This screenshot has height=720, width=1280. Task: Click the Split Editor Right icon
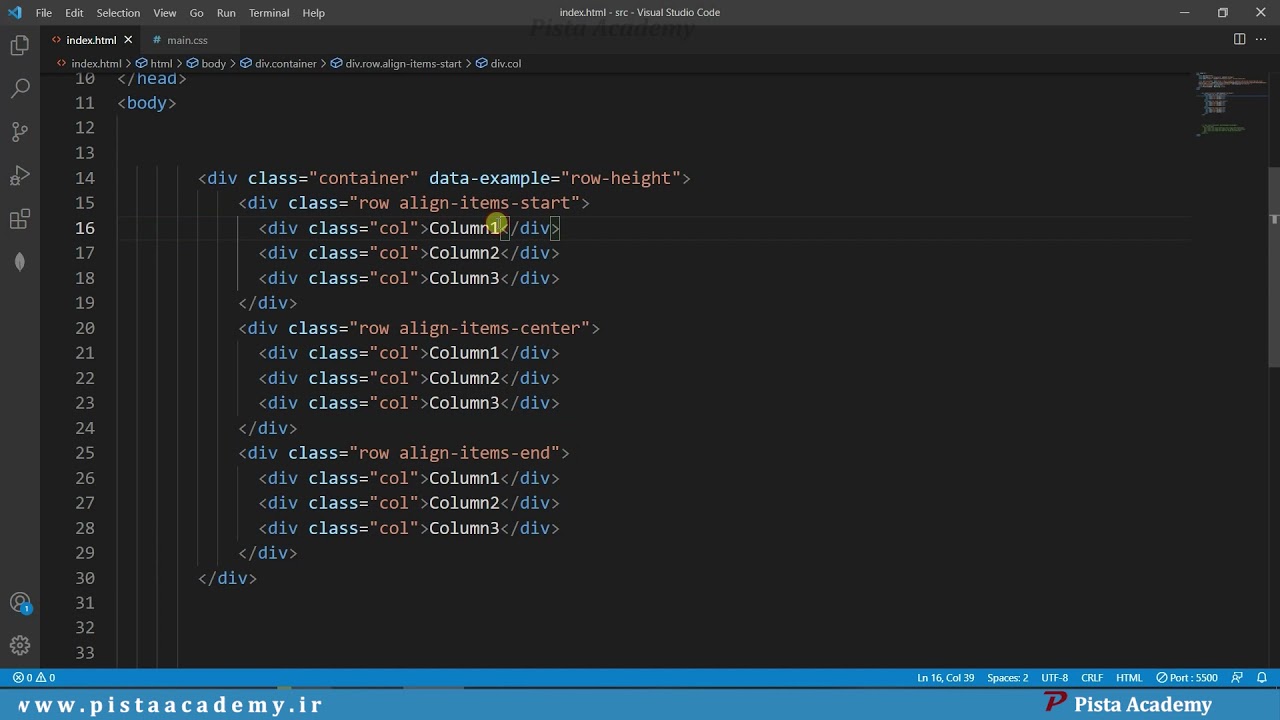coord(1239,39)
